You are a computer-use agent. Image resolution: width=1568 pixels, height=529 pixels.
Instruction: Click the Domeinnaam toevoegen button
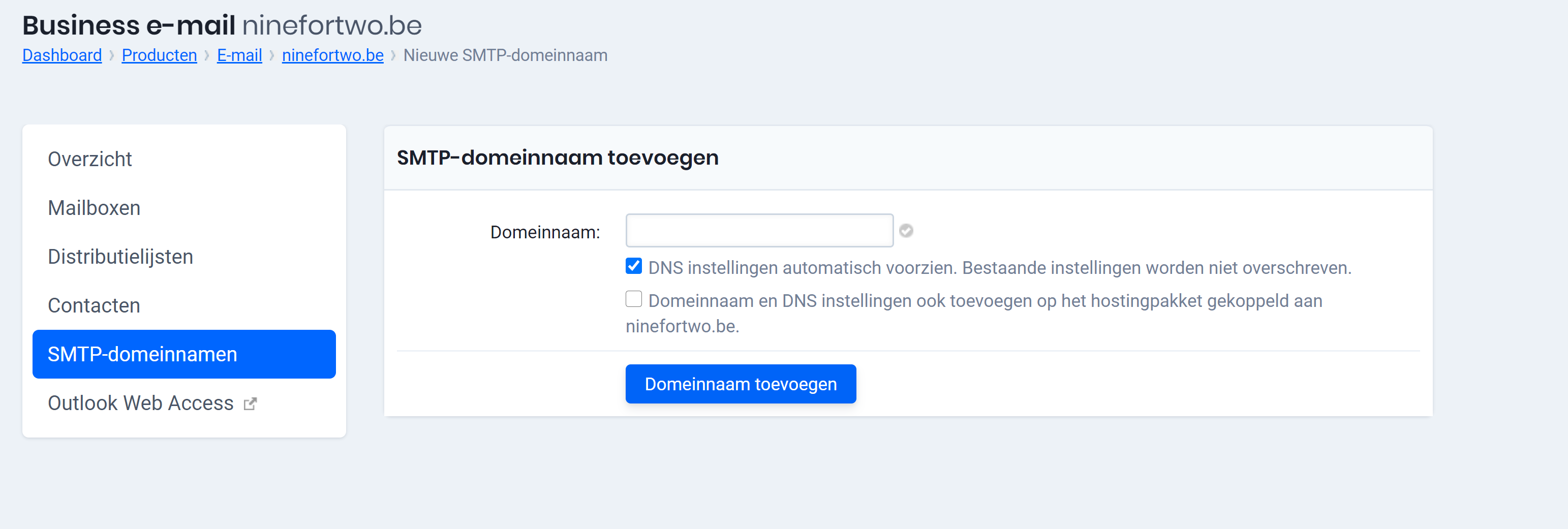(740, 384)
